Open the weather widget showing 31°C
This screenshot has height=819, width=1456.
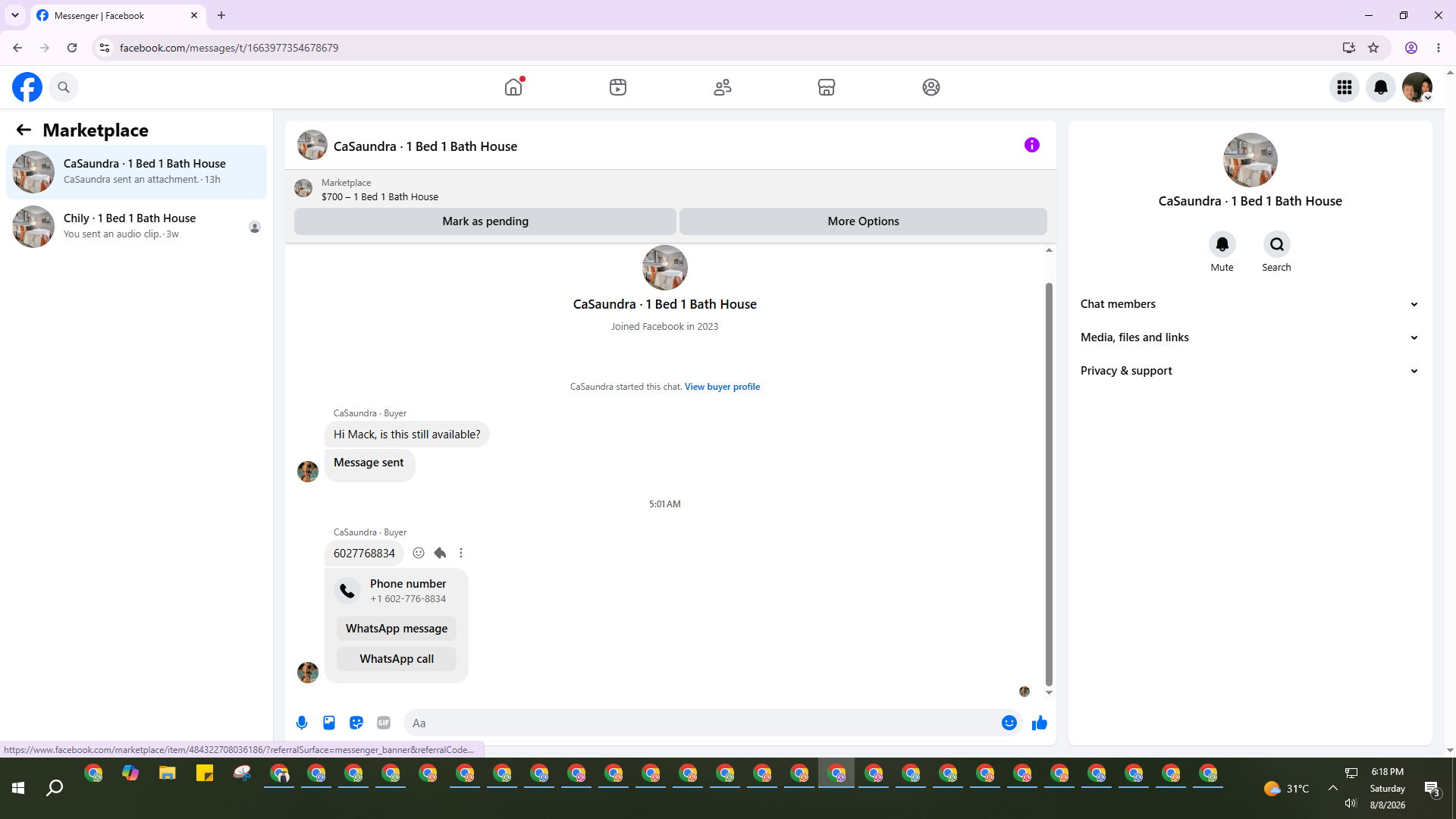point(1287,789)
